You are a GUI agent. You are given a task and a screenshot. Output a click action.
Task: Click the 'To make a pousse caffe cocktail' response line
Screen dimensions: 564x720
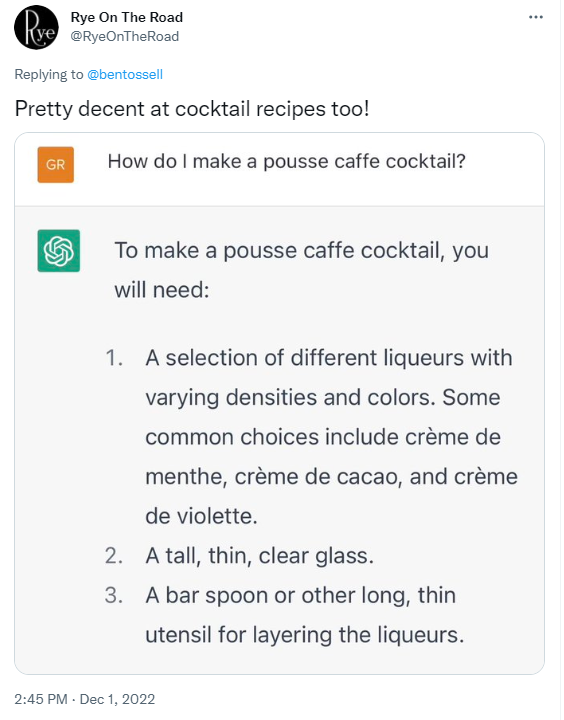click(301, 251)
